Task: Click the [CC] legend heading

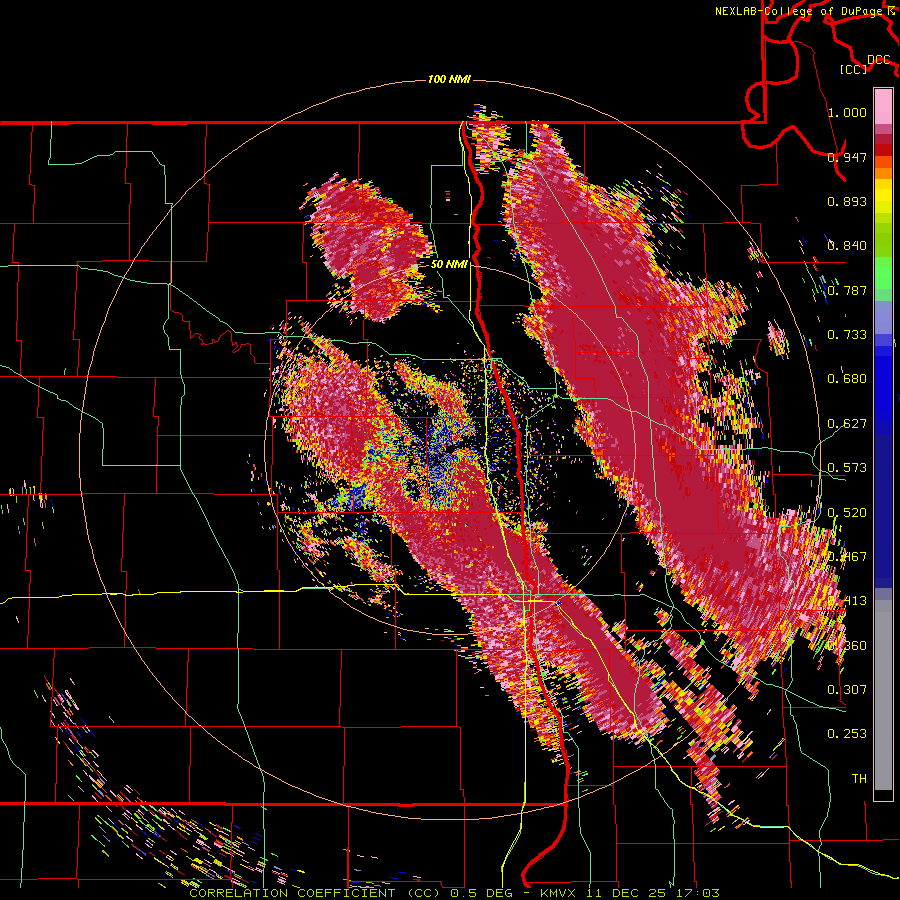Action: 854,69
